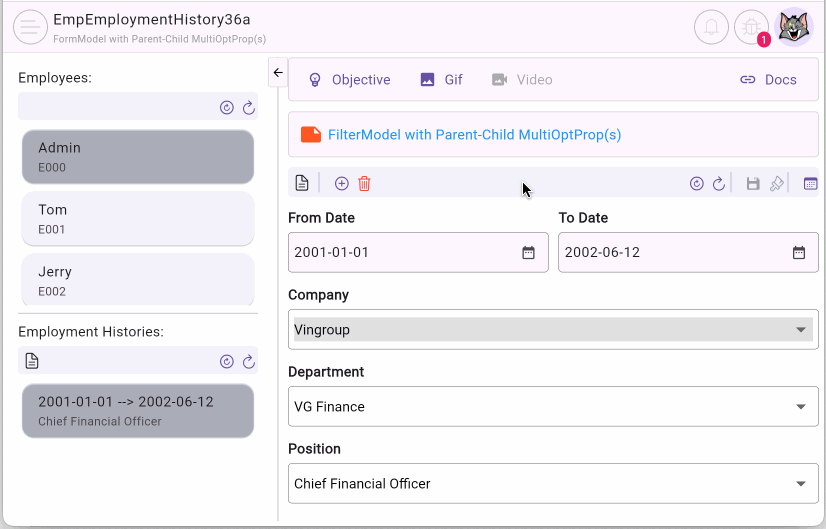Click the bug report icon with badge
Screen dimensions: 826x529
click(x=751, y=27)
